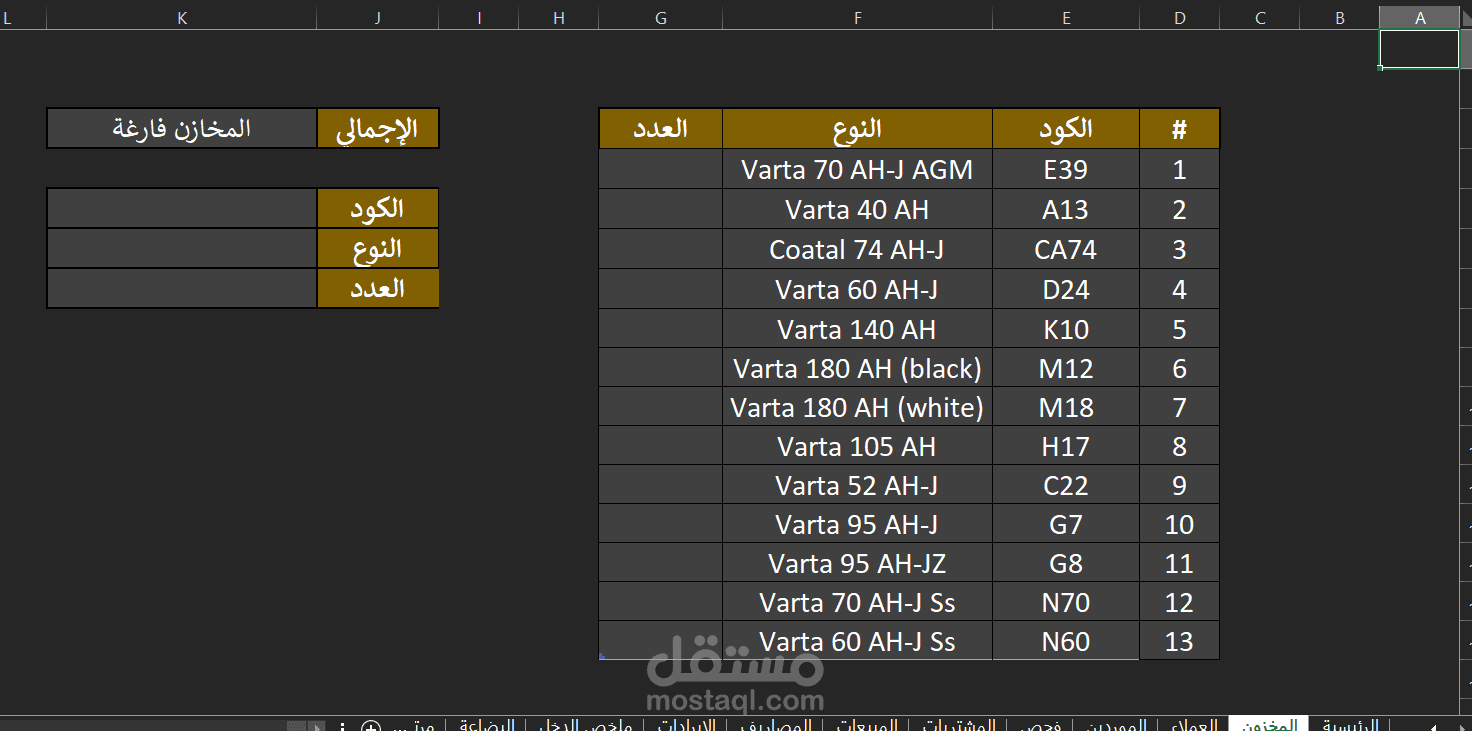Image resolution: width=1472 pixels, height=731 pixels.
Task: Click the الإجمالي label cell
Action: pos(378,129)
